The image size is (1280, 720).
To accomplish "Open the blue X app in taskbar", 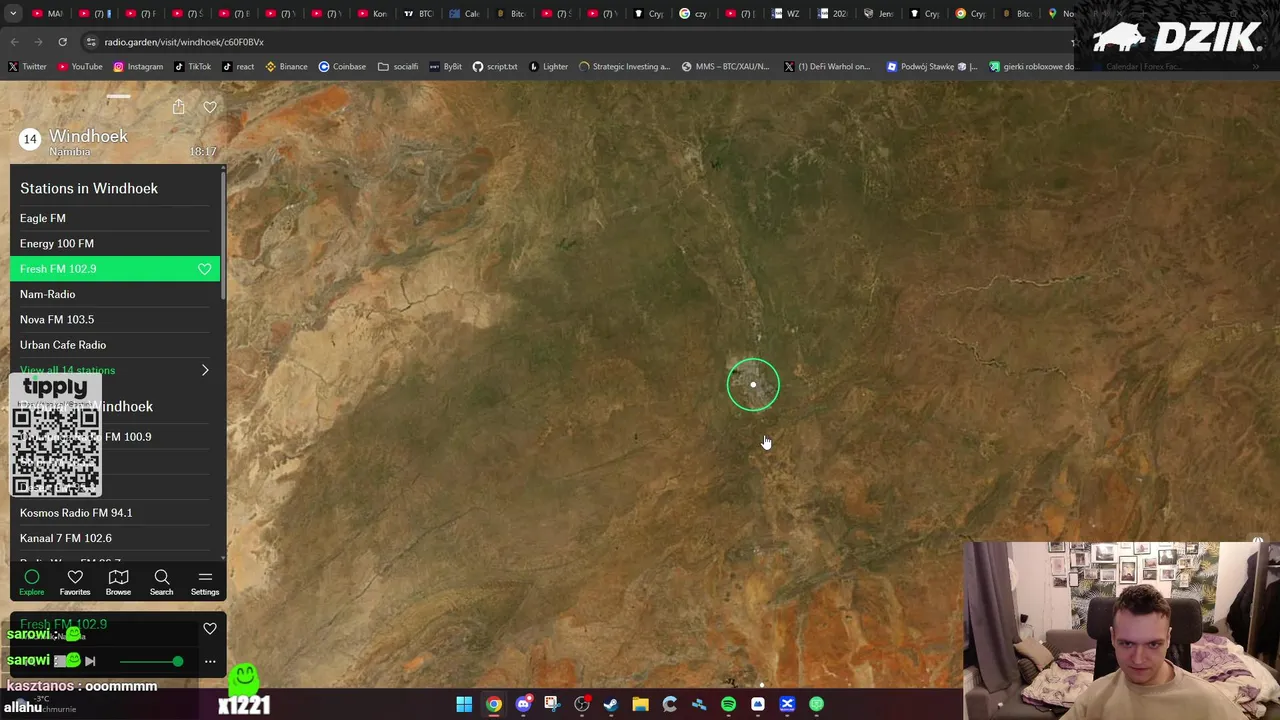I will click(x=787, y=704).
